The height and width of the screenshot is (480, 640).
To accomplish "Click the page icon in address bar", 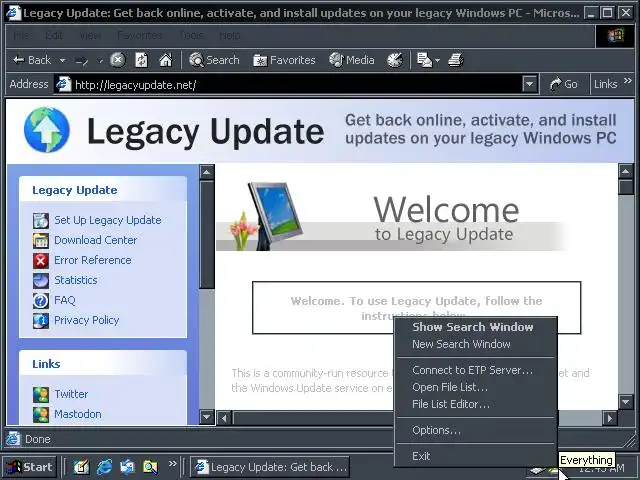I will coord(63,84).
